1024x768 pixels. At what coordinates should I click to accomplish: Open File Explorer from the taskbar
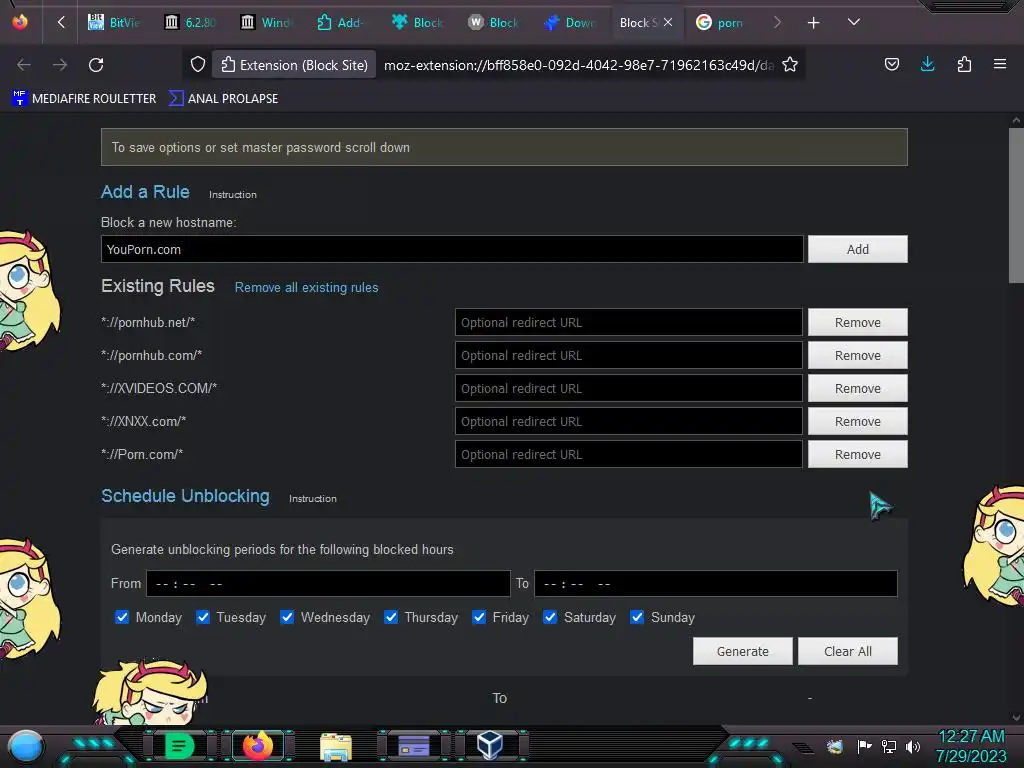tap(336, 746)
